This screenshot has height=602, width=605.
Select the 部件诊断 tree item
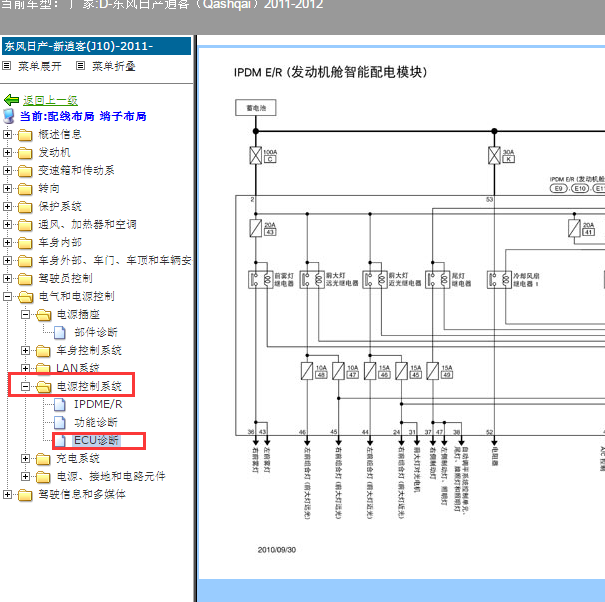point(96,332)
